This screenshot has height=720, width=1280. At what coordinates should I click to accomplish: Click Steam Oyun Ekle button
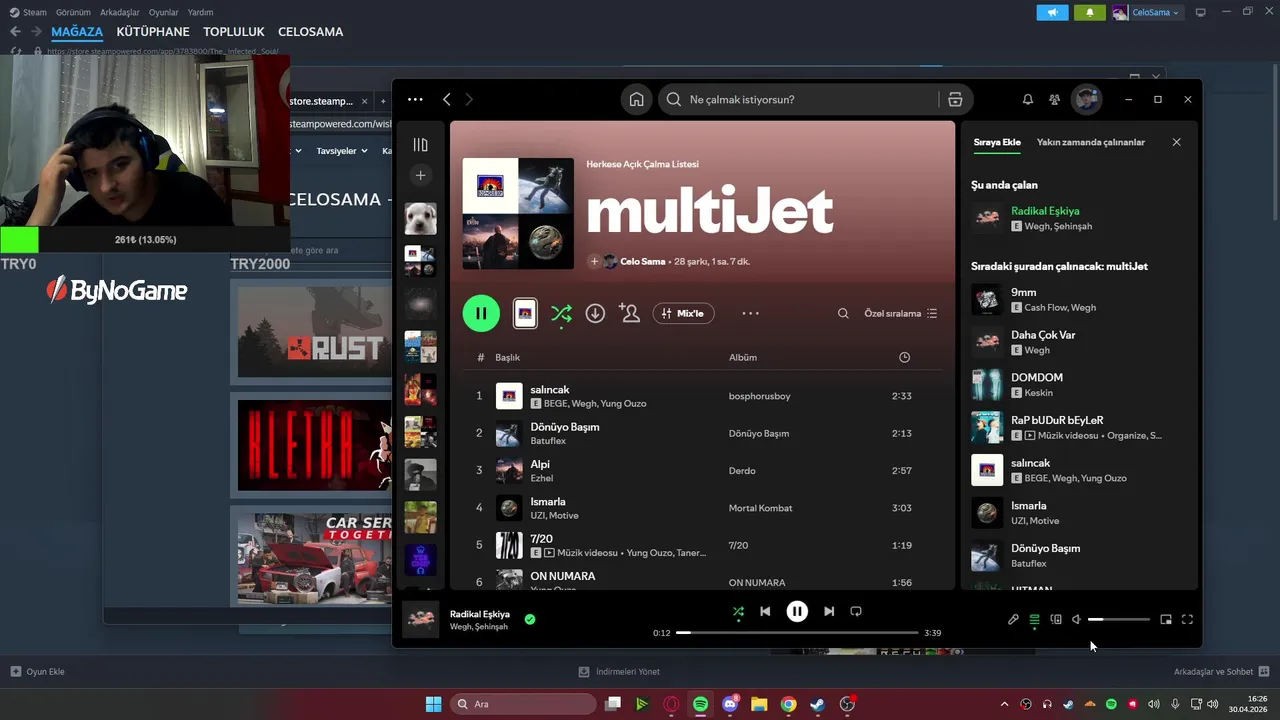(x=37, y=672)
